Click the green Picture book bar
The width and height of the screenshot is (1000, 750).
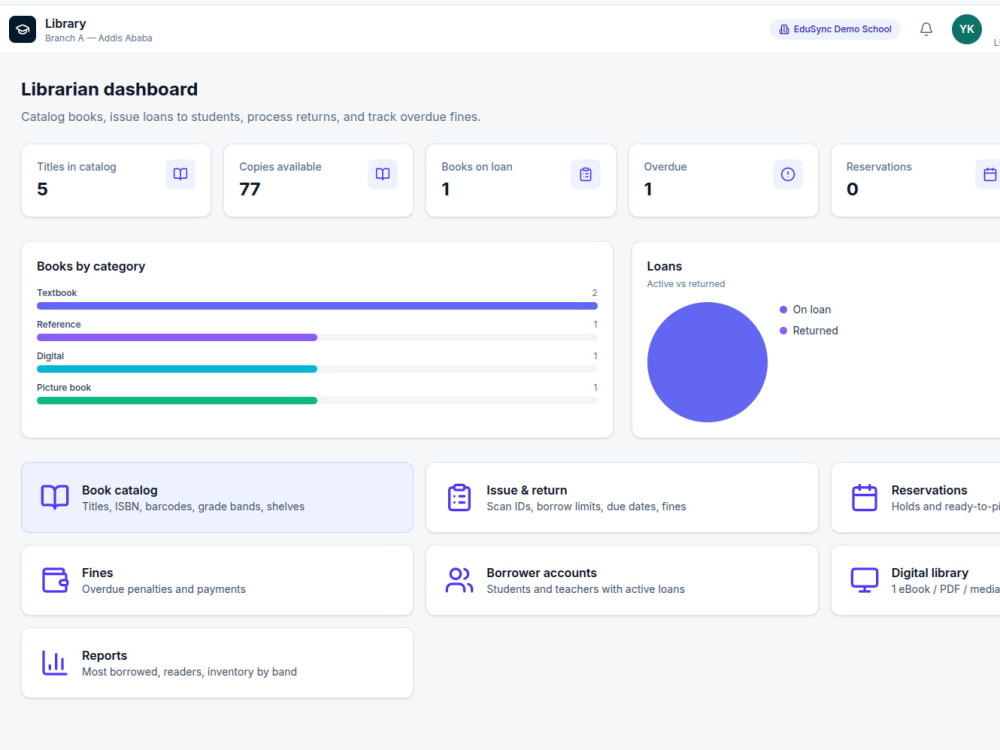(177, 401)
